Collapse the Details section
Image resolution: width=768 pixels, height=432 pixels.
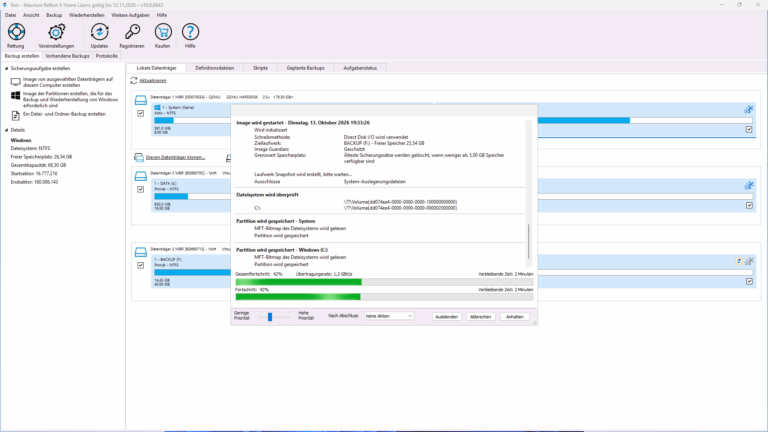[6, 130]
